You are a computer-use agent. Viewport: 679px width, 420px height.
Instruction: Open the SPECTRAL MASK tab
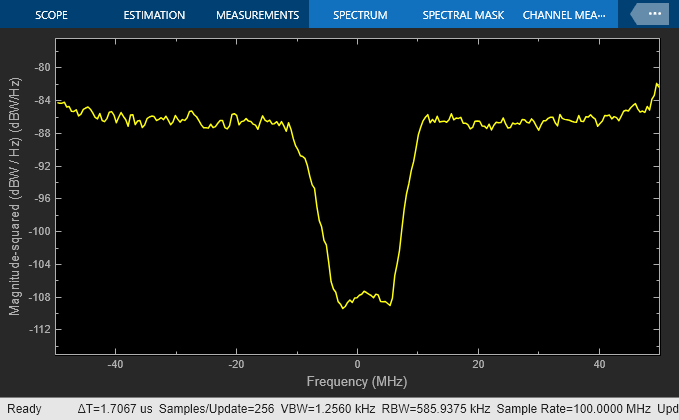(463, 15)
